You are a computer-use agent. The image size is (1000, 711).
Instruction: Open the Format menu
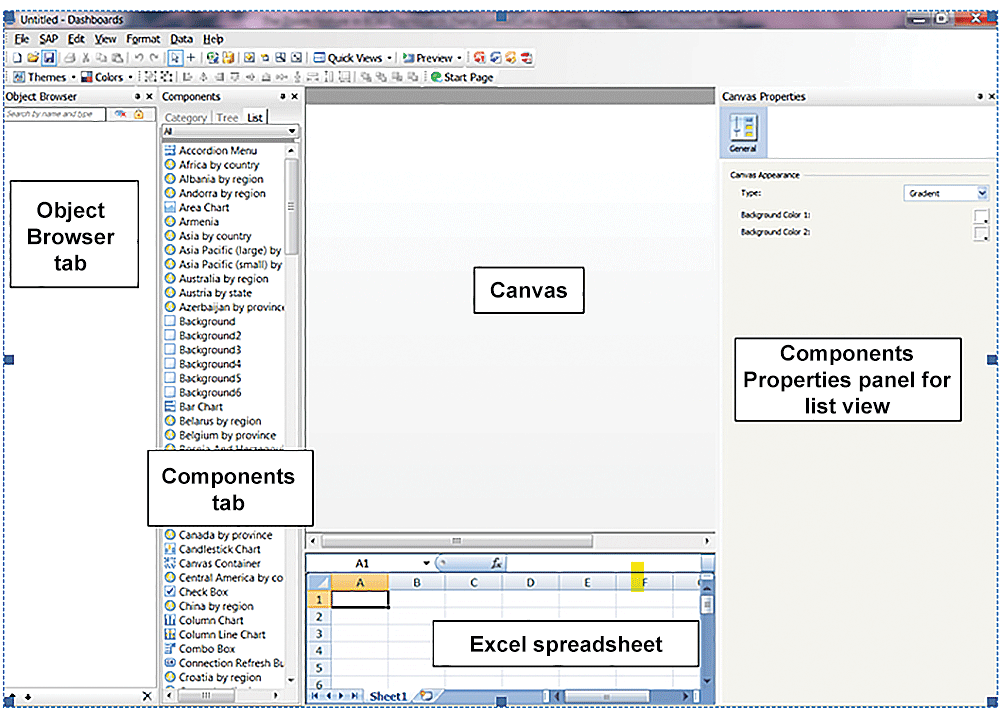143,39
